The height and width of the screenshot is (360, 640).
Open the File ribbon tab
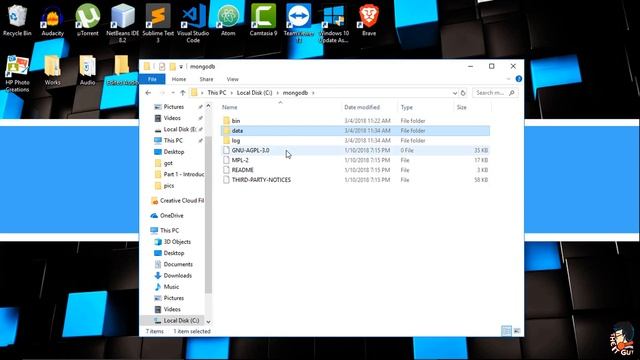pyautogui.click(x=152, y=79)
